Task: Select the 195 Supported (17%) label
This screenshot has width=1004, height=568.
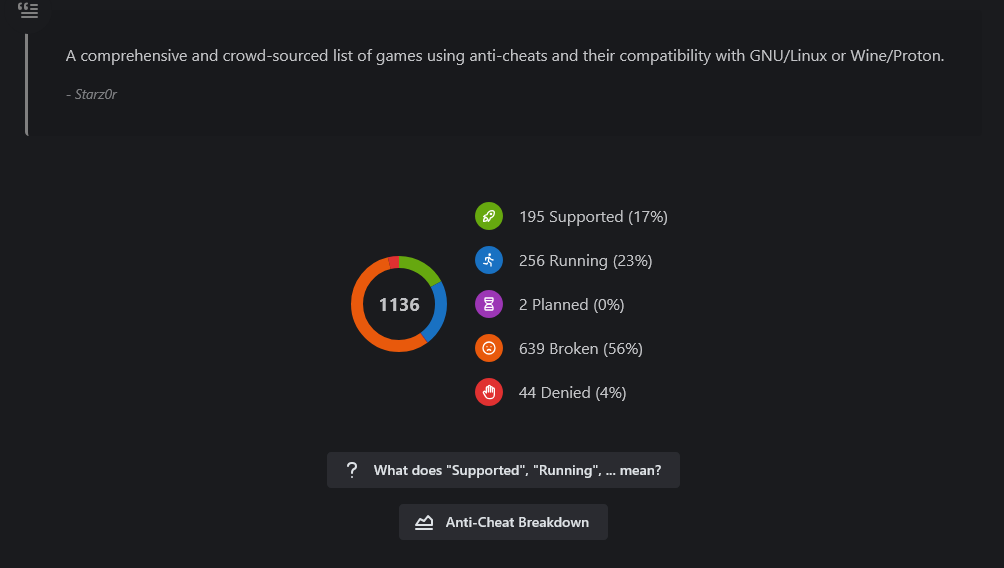Action: tap(593, 217)
